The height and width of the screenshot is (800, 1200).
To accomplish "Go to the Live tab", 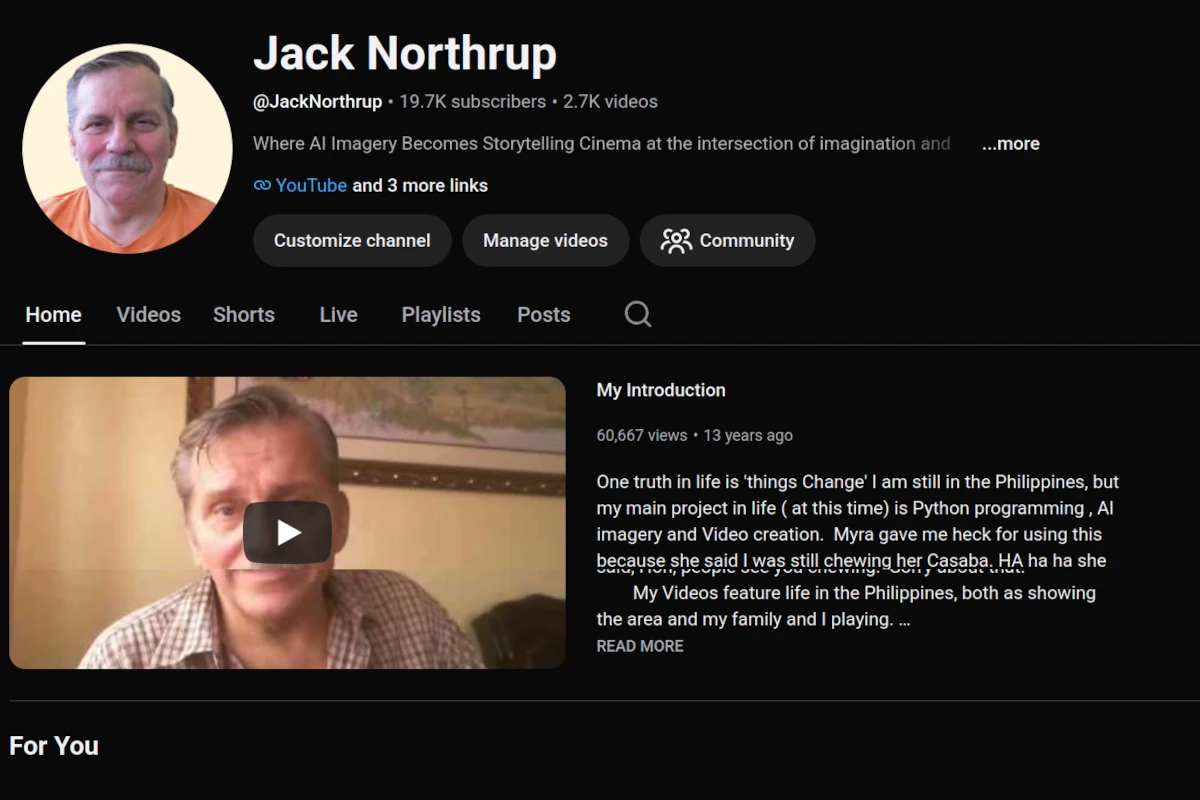I will coord(338,315).
